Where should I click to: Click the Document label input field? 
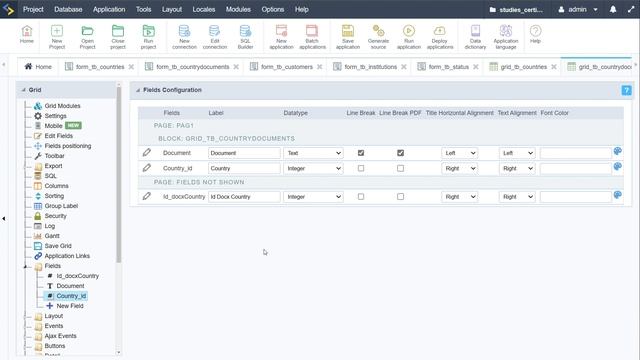tap(244, 153)
